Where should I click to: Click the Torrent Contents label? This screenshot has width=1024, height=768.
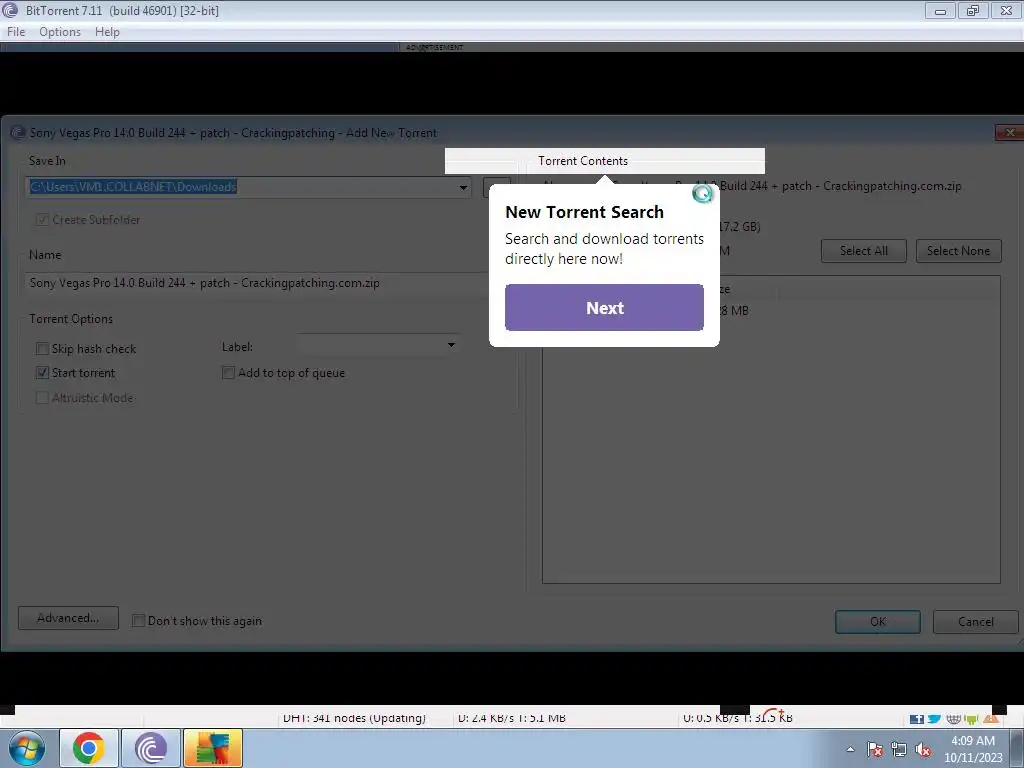pyautogui.click(x=583, y=161)
